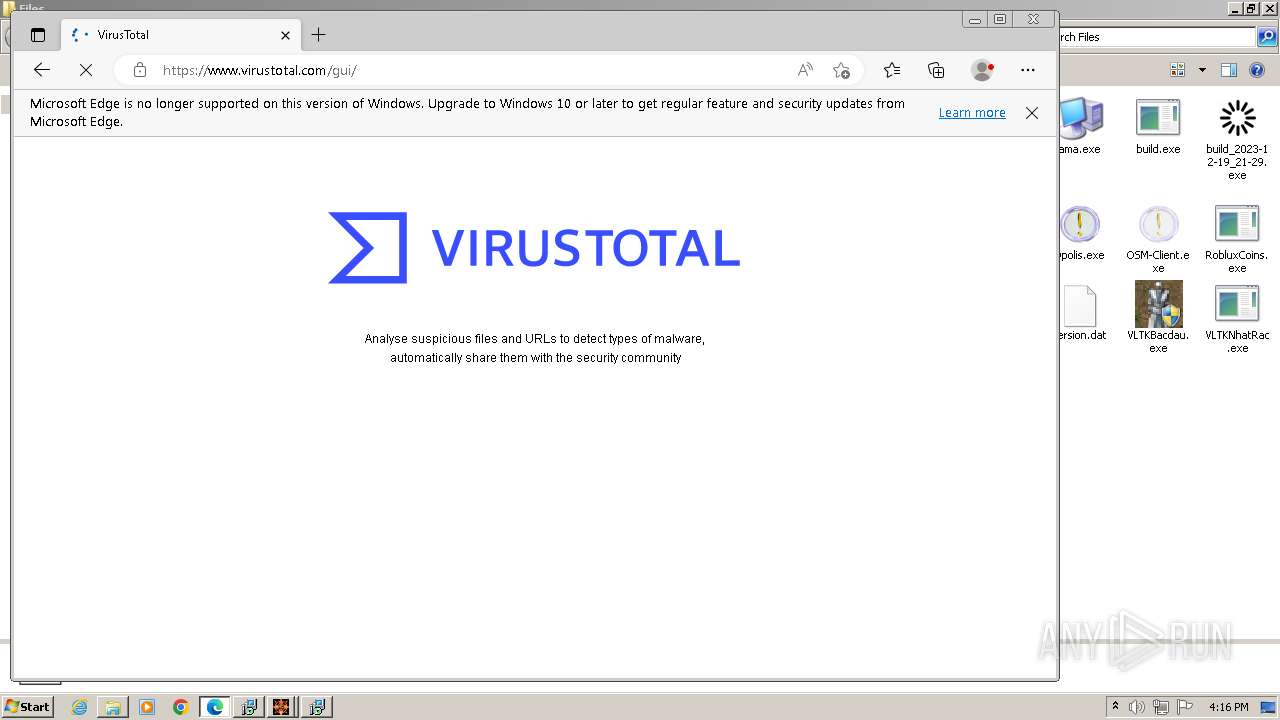Viewport: 1280px width, 720px height.
Task: Restore down the Edge browser window
Action: point(1000,19)
